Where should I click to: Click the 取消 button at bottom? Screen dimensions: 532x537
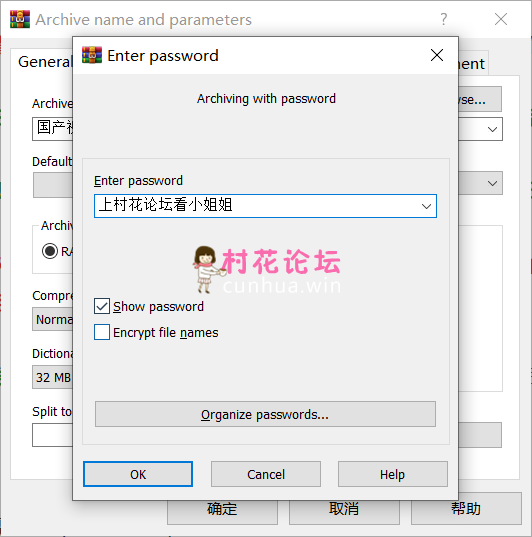coord(344,509)
